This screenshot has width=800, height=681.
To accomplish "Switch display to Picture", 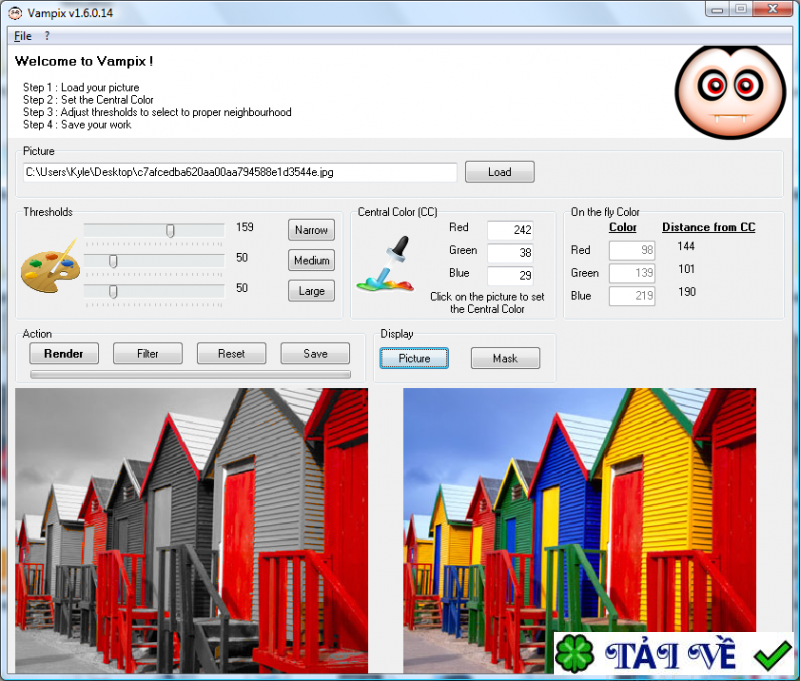I will (x=414, y=358).
